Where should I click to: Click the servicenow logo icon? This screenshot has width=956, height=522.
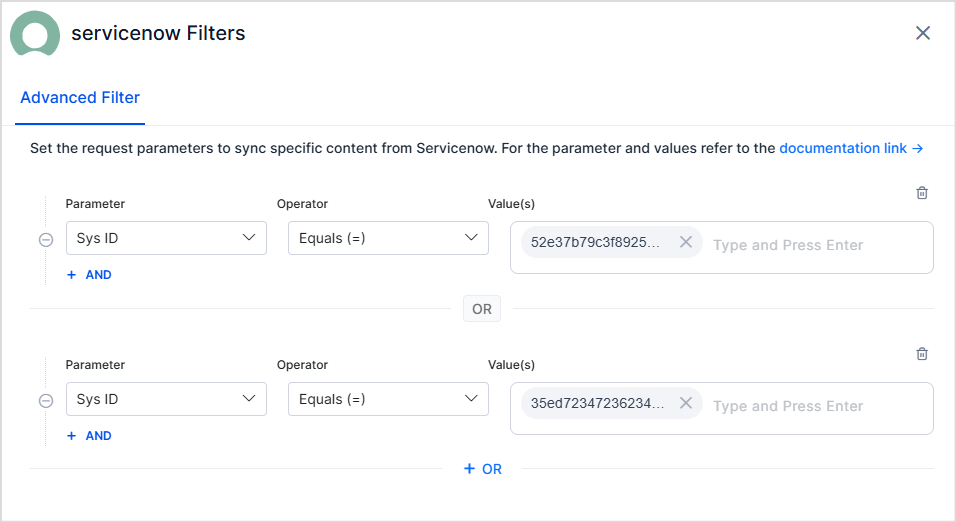tap(35, 34)
